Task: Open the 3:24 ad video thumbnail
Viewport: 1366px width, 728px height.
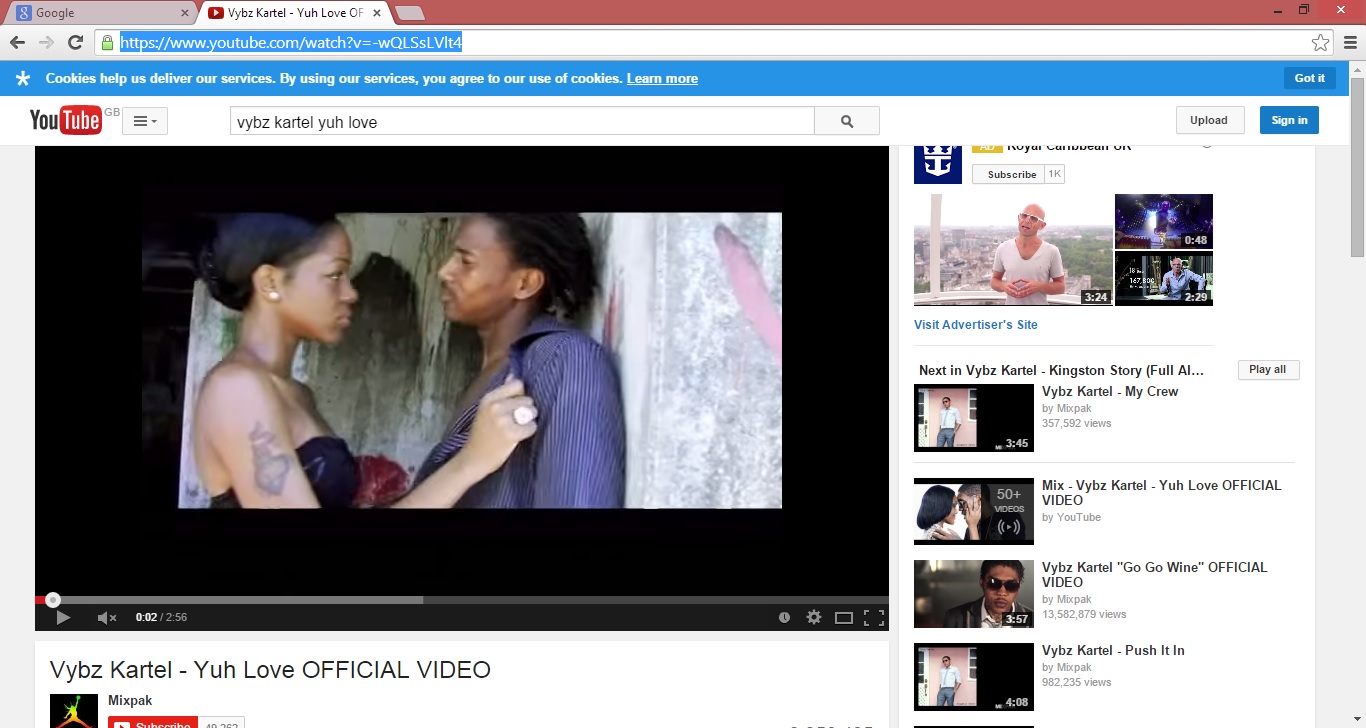Action: [1013, 250]
